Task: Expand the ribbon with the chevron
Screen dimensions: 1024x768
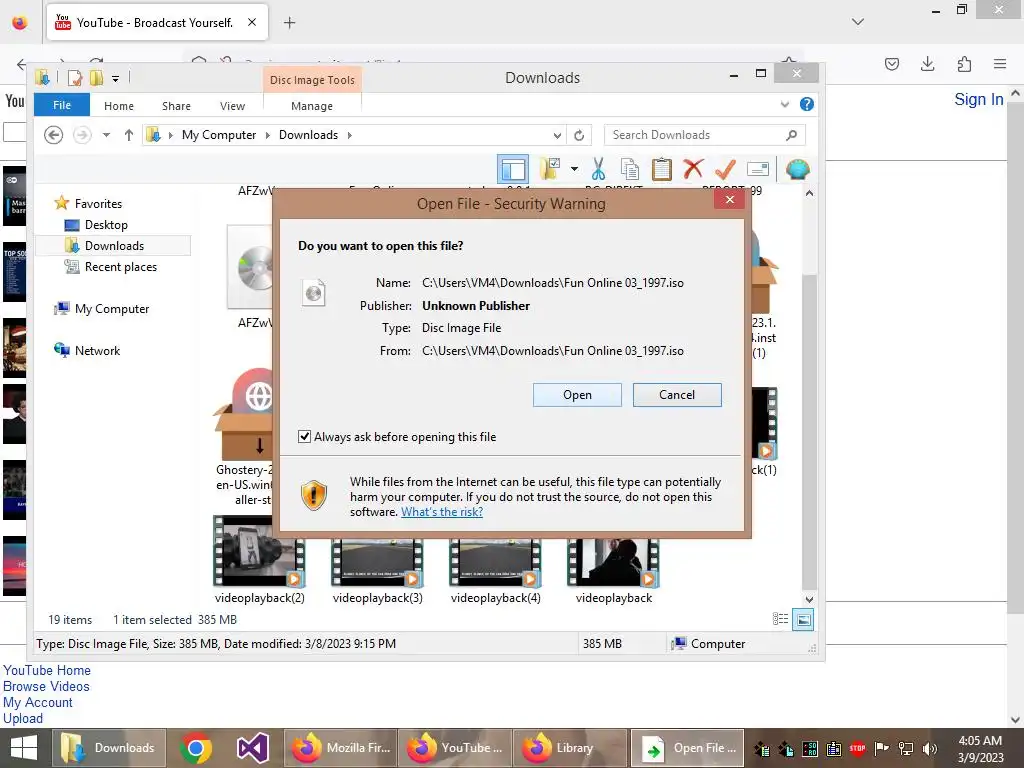Action: point(784,104)
